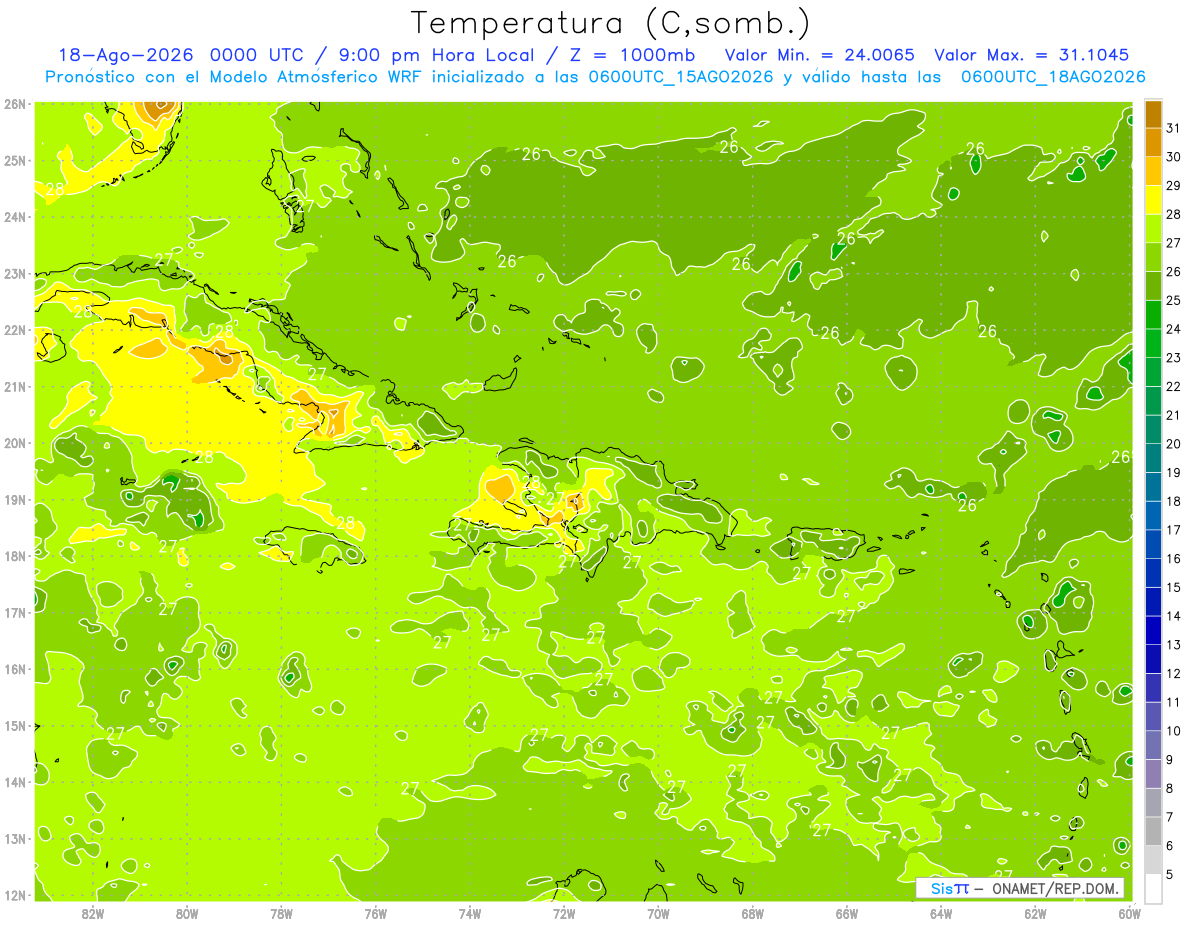Image resolution: width=1200 pixels, height=927 pixels.
Task: Click longitude axis label '68W'
Action: tap(752, 914)
